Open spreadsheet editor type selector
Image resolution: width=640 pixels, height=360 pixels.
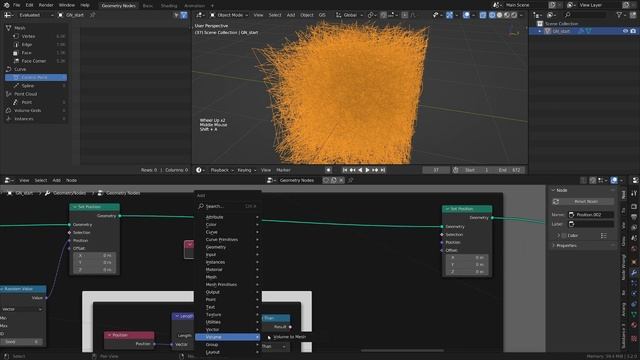coord(9,15)
